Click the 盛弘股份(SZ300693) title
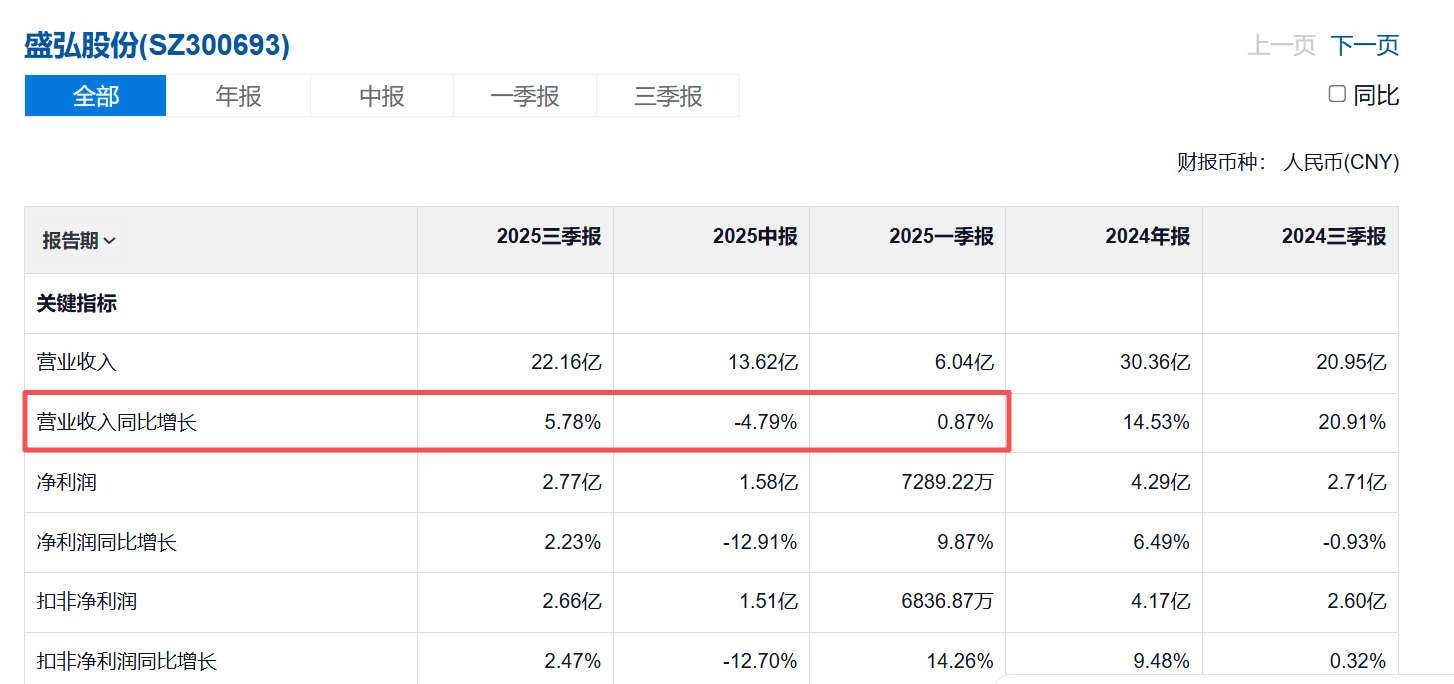 [157, 45]
